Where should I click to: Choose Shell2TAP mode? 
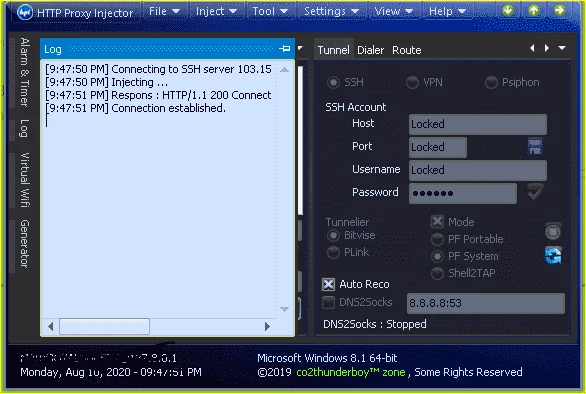tap(437, 273)
